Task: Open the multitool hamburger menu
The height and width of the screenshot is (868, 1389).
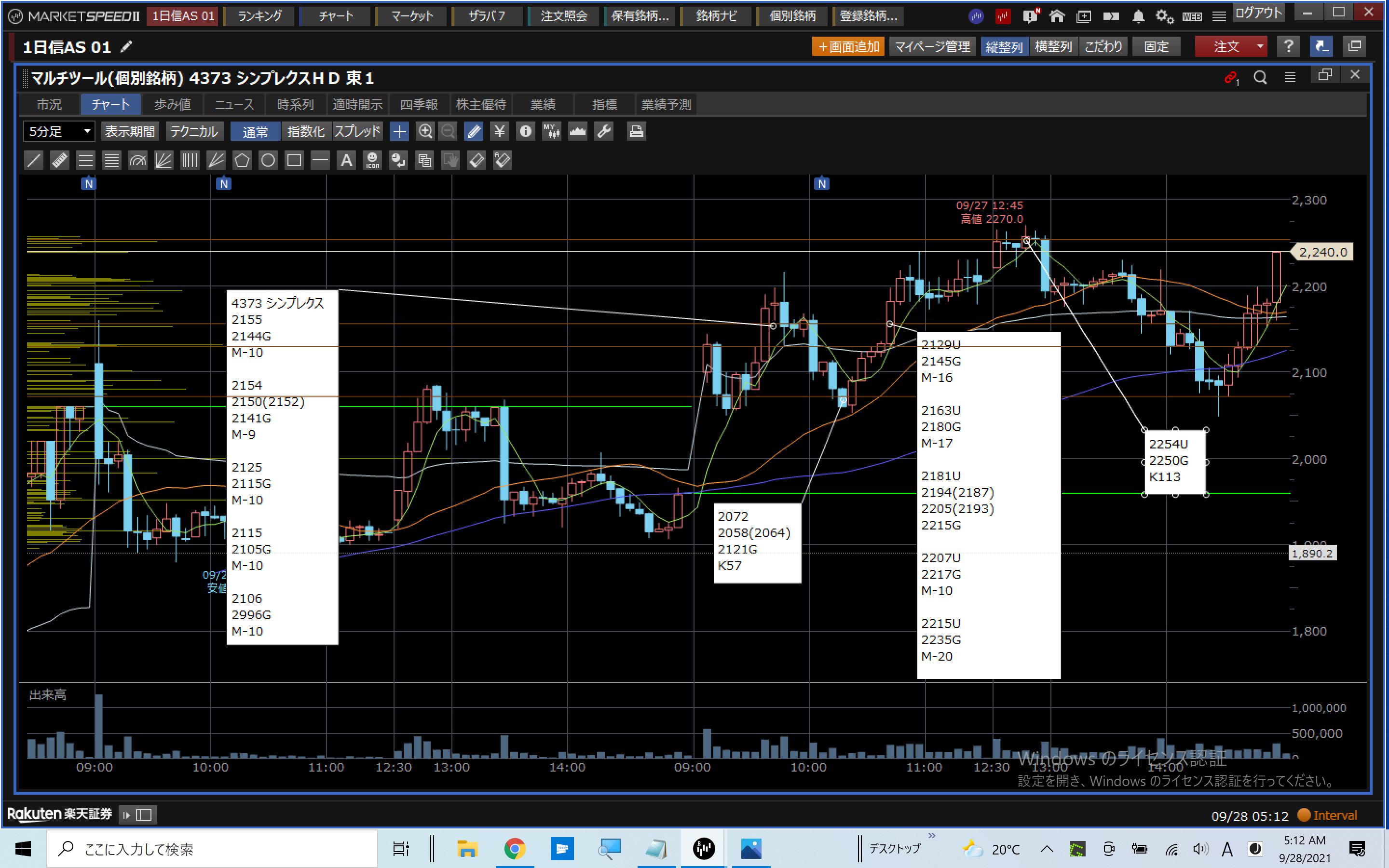Action: pos(1290,78)
